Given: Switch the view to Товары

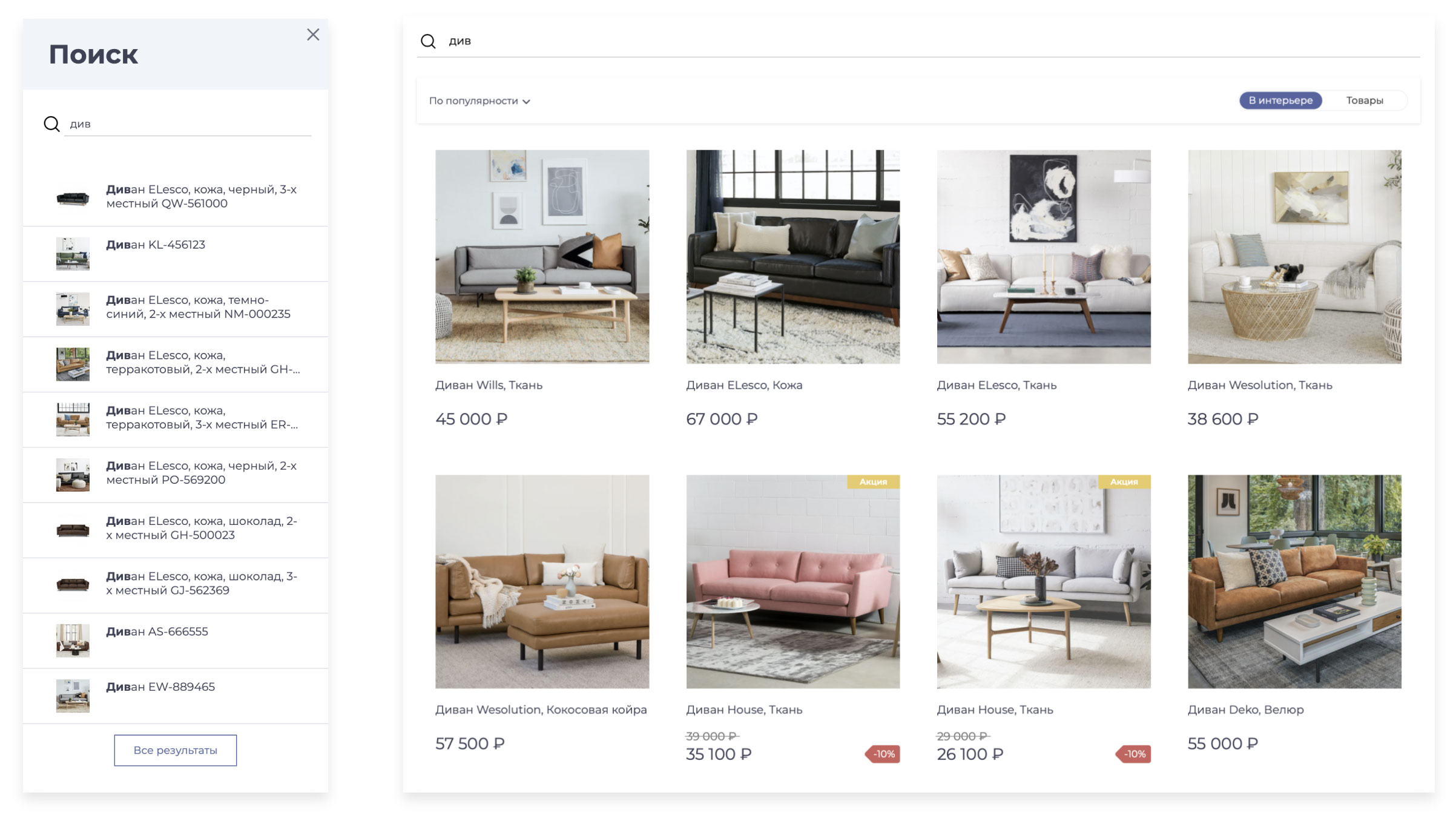Looking at the screenshot, I should click(x=1365, y=101).
